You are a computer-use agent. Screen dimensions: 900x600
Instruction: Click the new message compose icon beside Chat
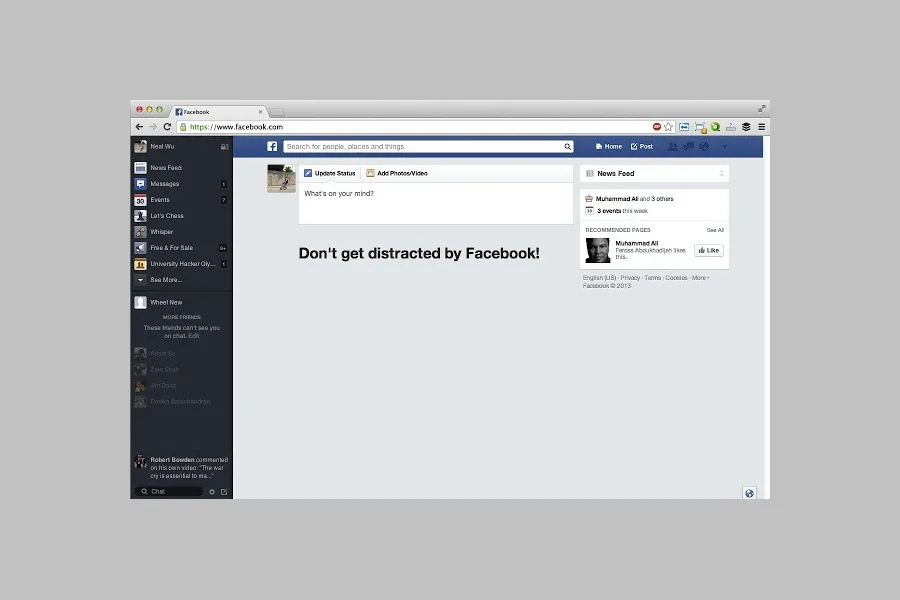click(224, 492)
